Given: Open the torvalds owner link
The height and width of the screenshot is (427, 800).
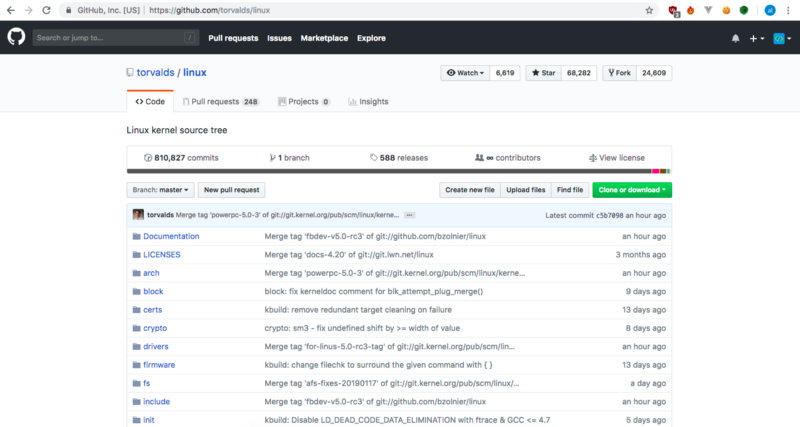Looking at the screenshot, I should click(x=156, y=72).
